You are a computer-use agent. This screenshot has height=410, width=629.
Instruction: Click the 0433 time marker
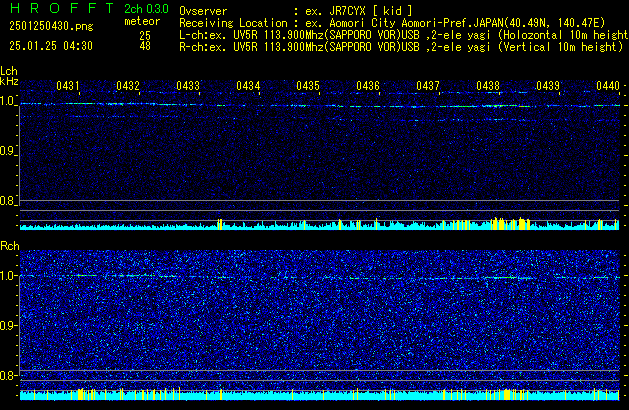pyautogui.click(x=188, y=86)
